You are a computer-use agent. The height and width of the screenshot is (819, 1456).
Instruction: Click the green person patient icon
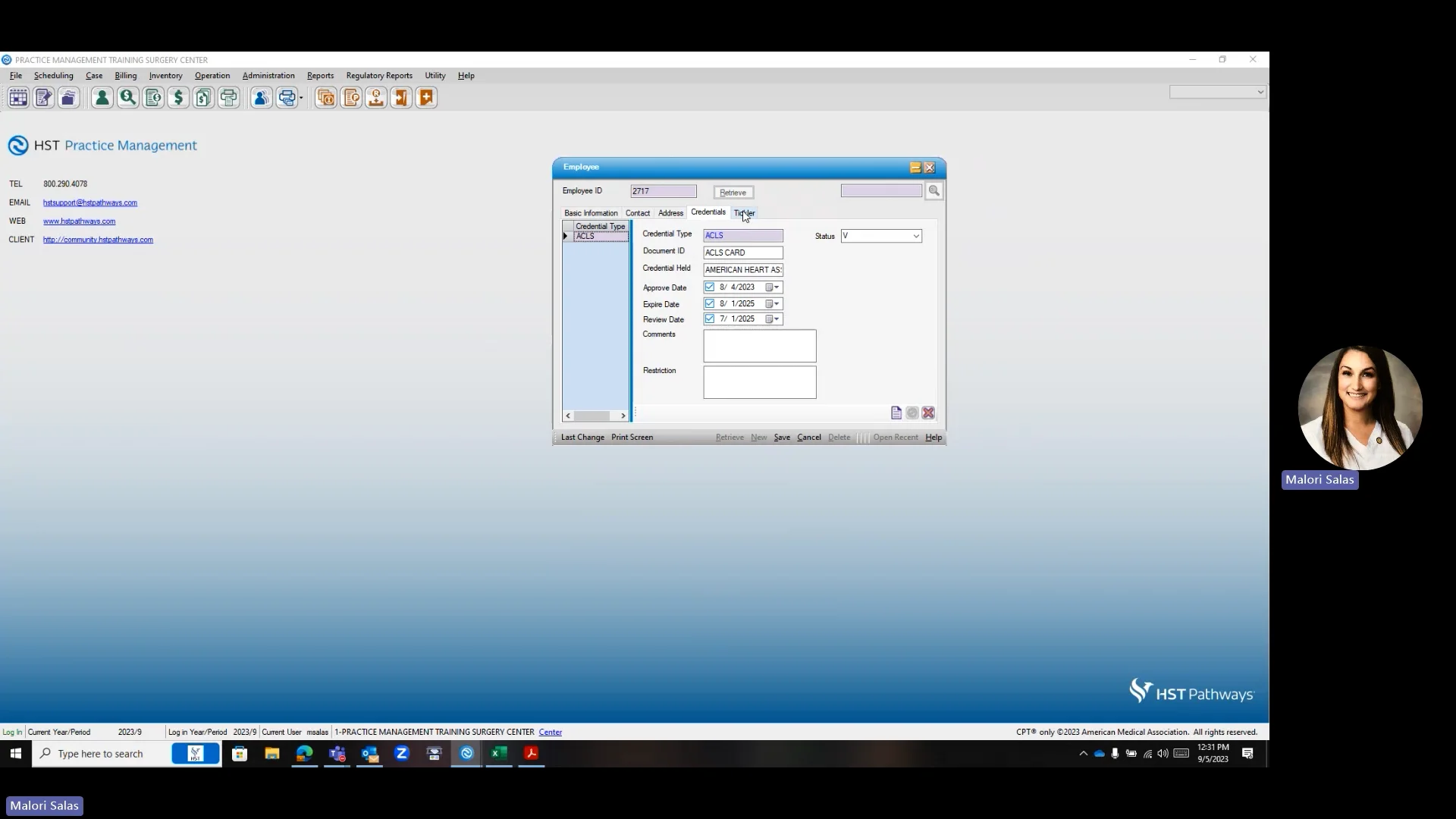(102, 98)
